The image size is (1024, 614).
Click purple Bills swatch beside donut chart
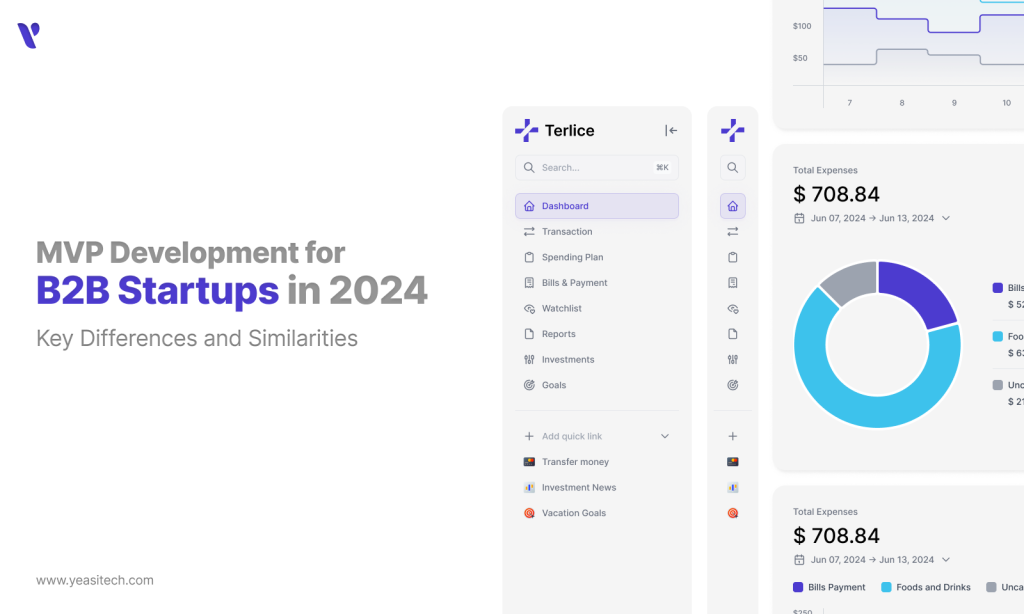pyautogui.click(x=997, y=287)
